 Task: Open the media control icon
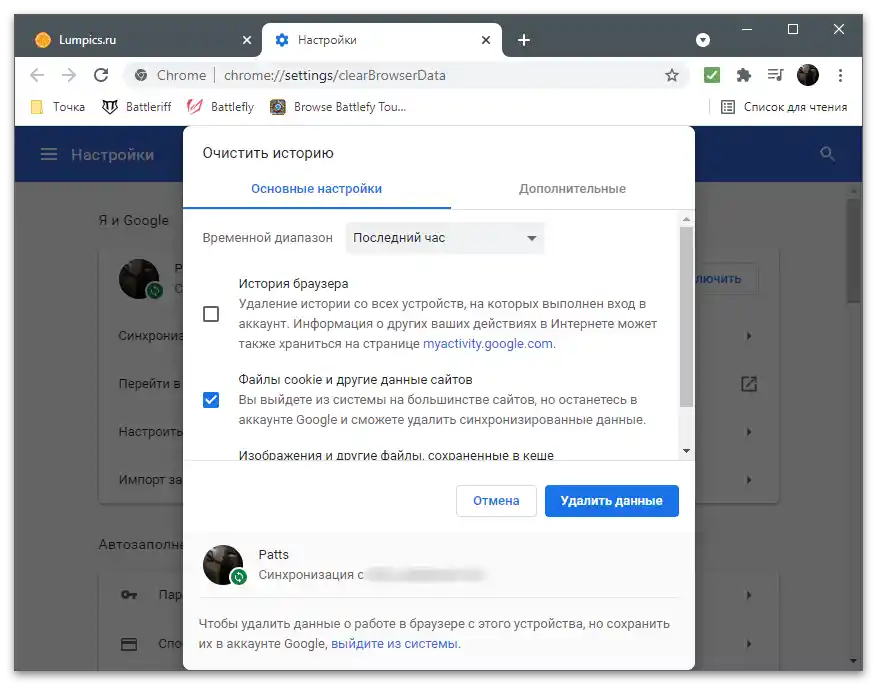pyautogui.click(x=775, y=75)
